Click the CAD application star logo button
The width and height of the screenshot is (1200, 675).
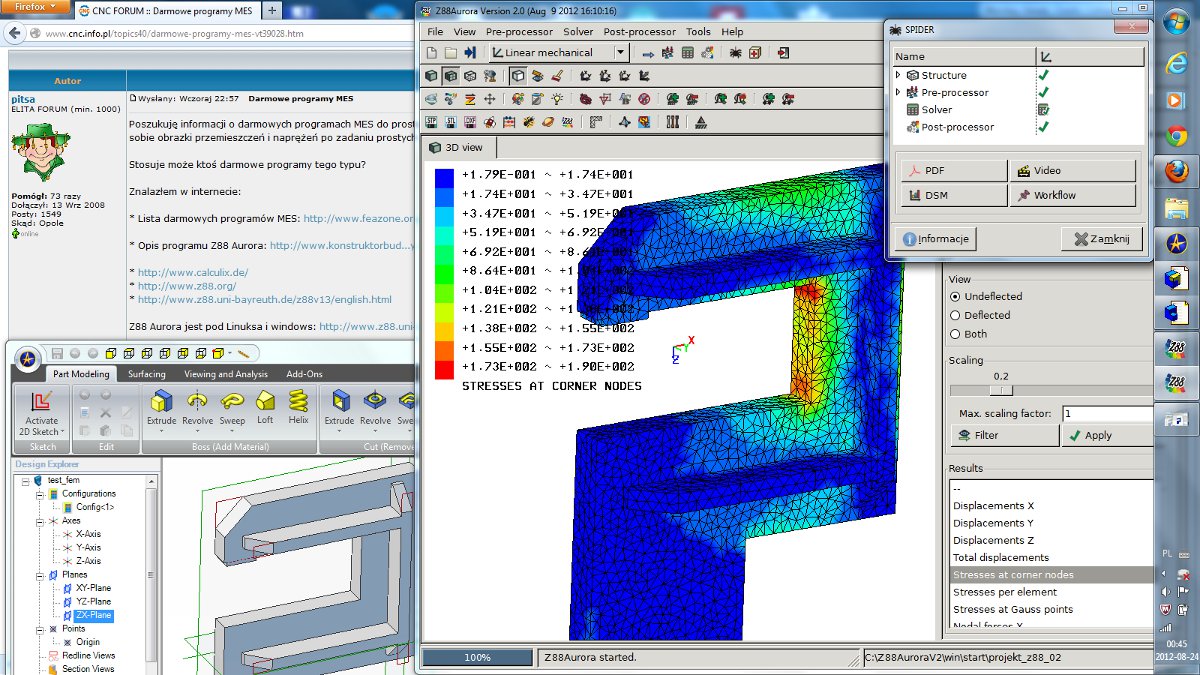pos(28,357)
